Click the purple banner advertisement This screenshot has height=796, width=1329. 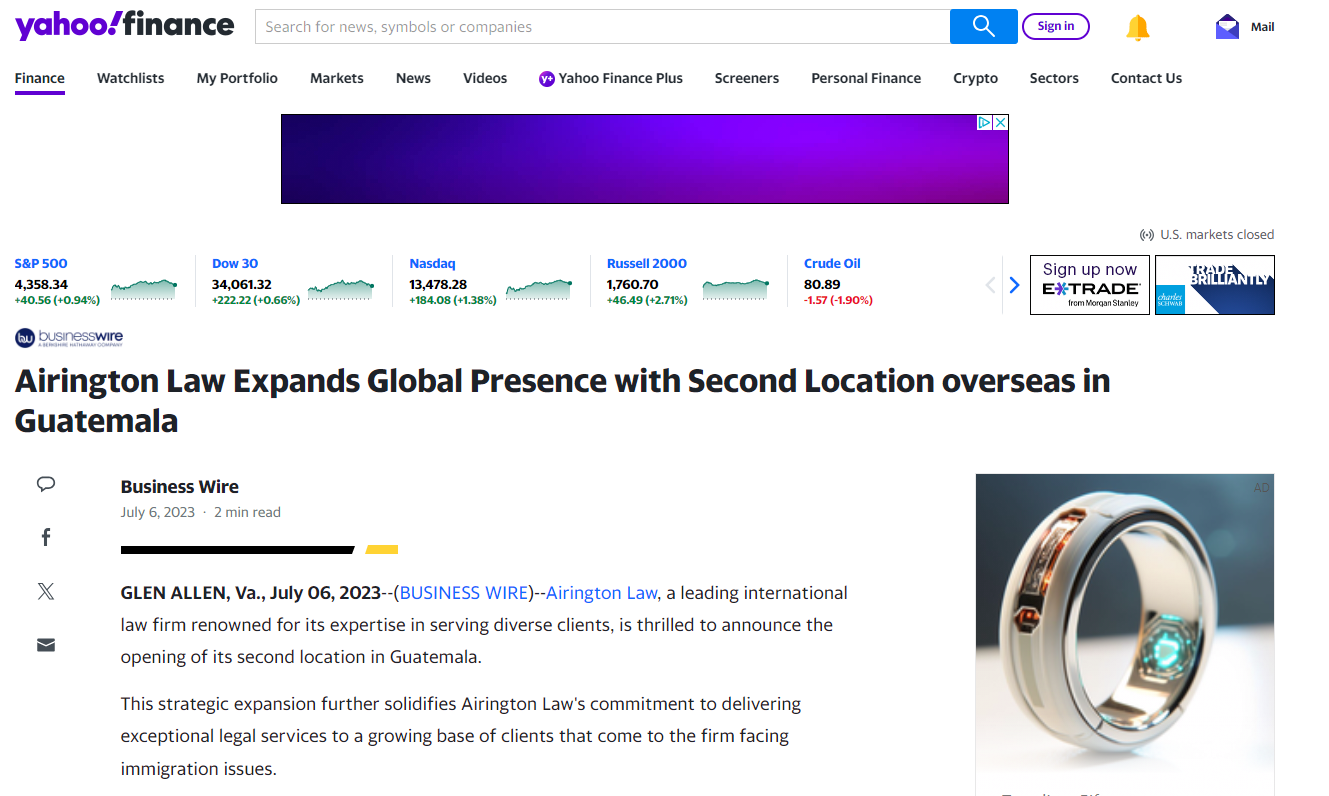coord(645,159)
